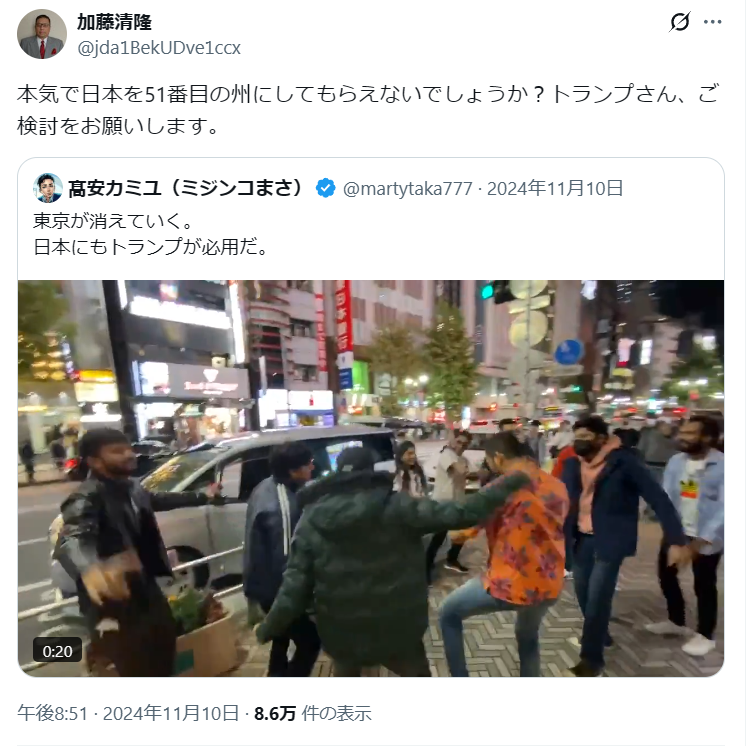Open the handle @jda1BekUDve1ccx
The image size is (747, 746).
coord(159,48)
